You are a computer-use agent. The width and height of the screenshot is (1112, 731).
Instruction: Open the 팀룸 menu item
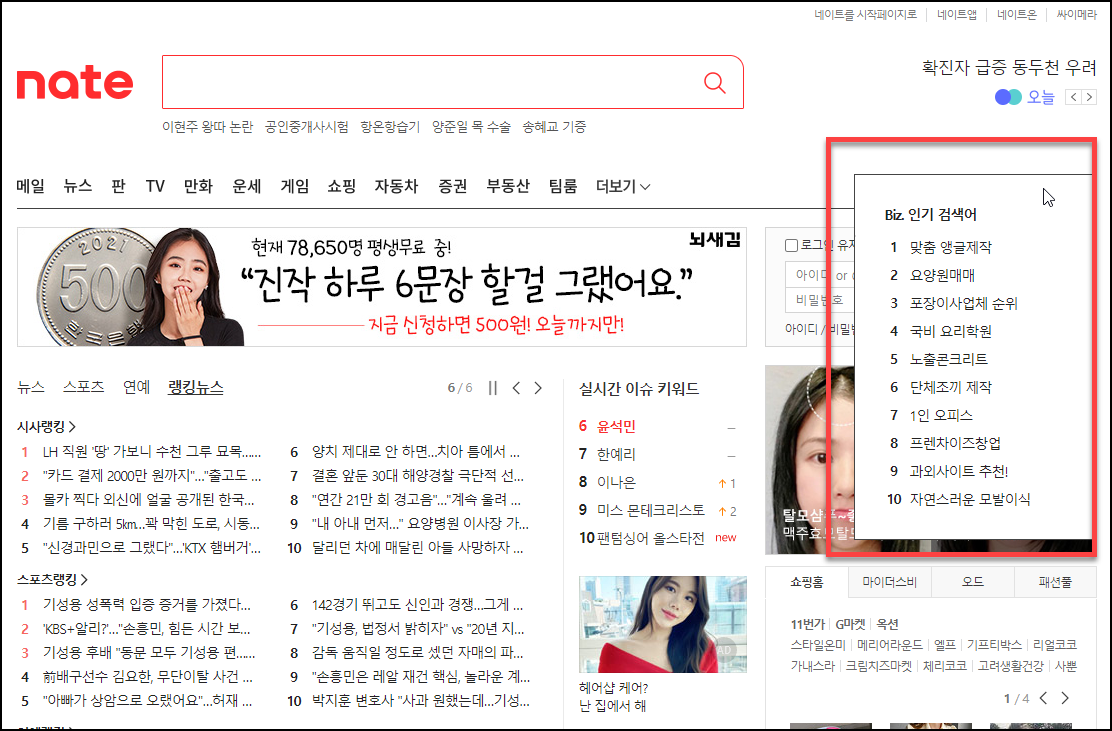(563, 186)
